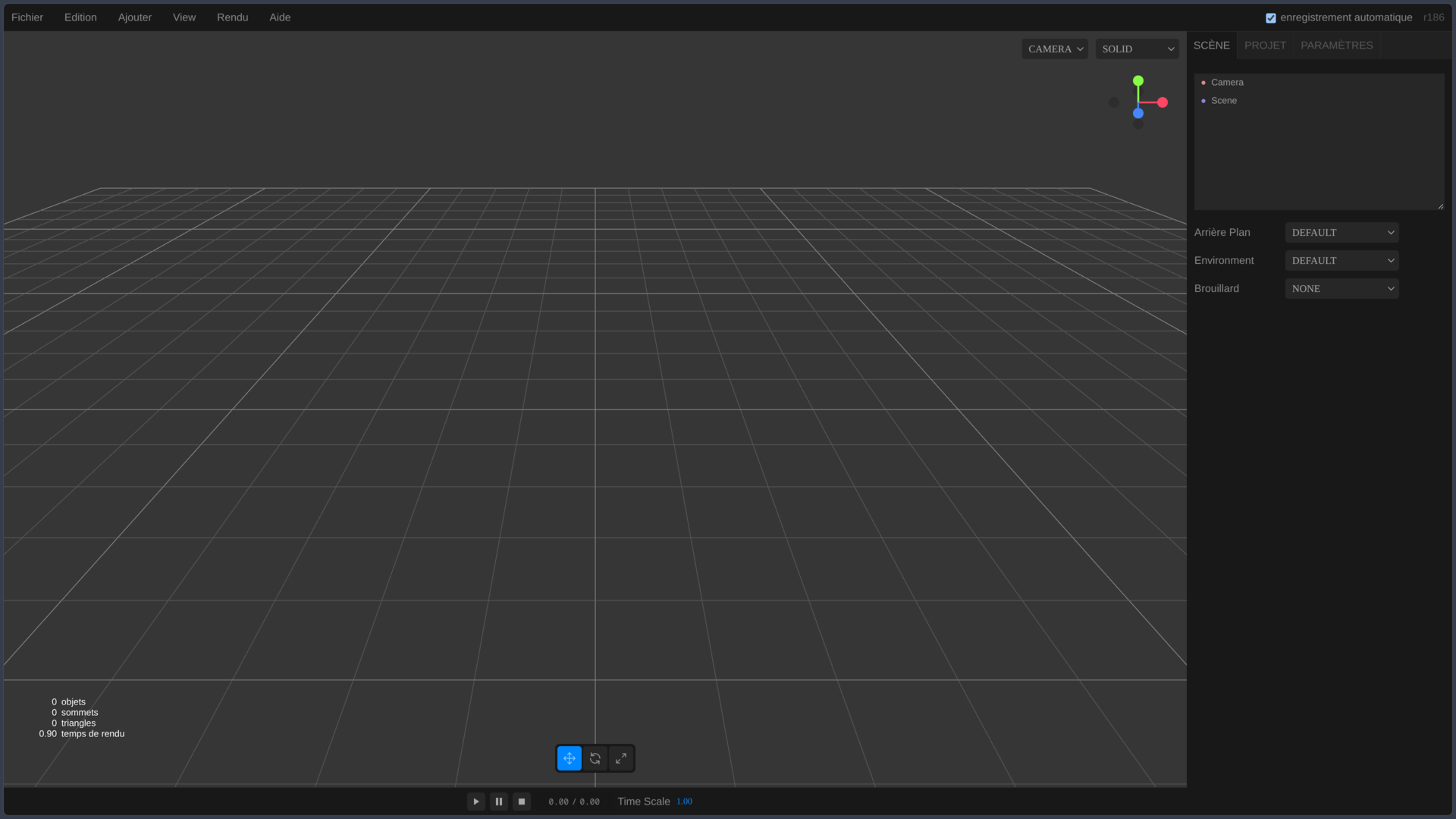This screenshot has width=1456, height=819.
Task: Toggle the enregistrement automatique checkbox
Action: coord(1271,18)
